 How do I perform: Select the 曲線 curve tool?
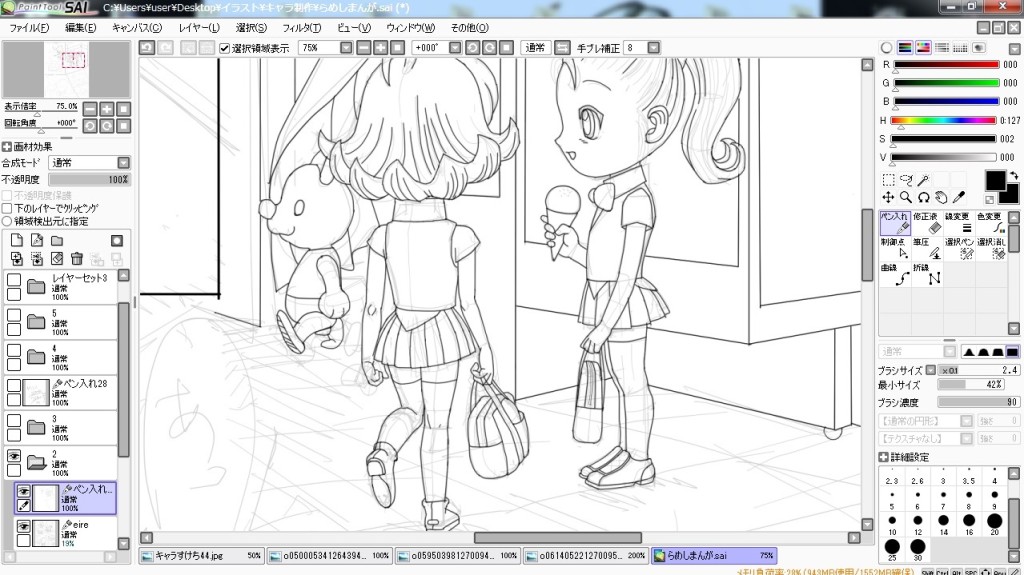tap(894, 275)
